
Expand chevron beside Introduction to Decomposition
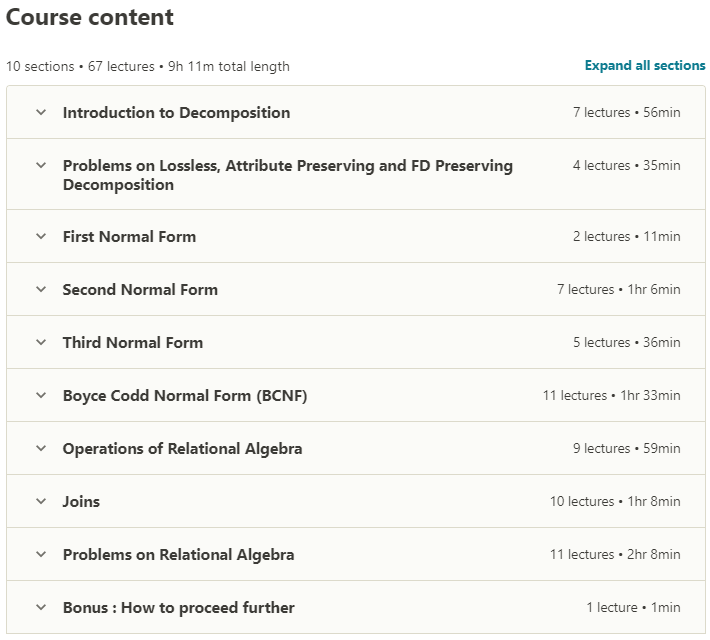point(41,112)
